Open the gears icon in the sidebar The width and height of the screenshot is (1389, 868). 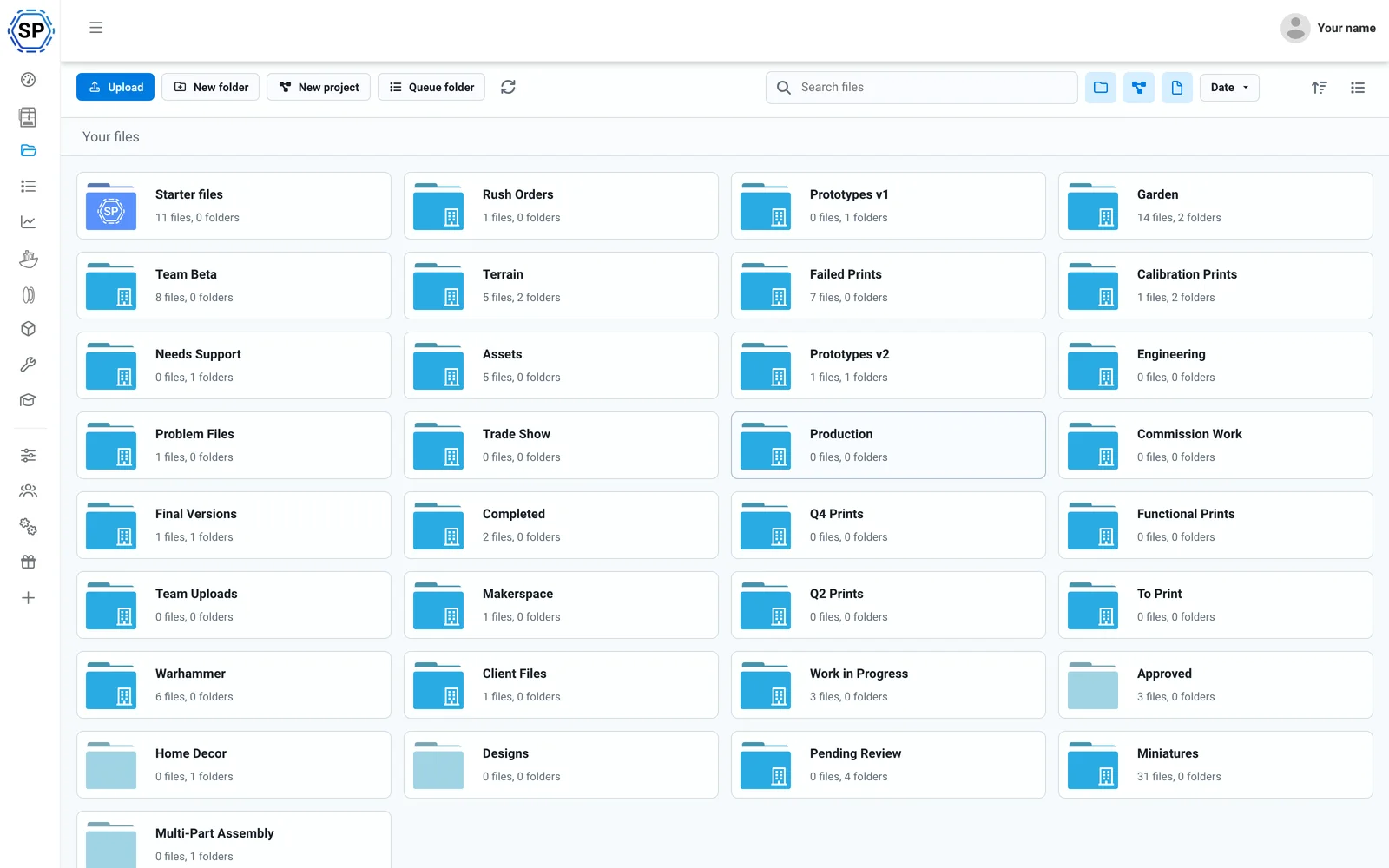click(28, 527)
